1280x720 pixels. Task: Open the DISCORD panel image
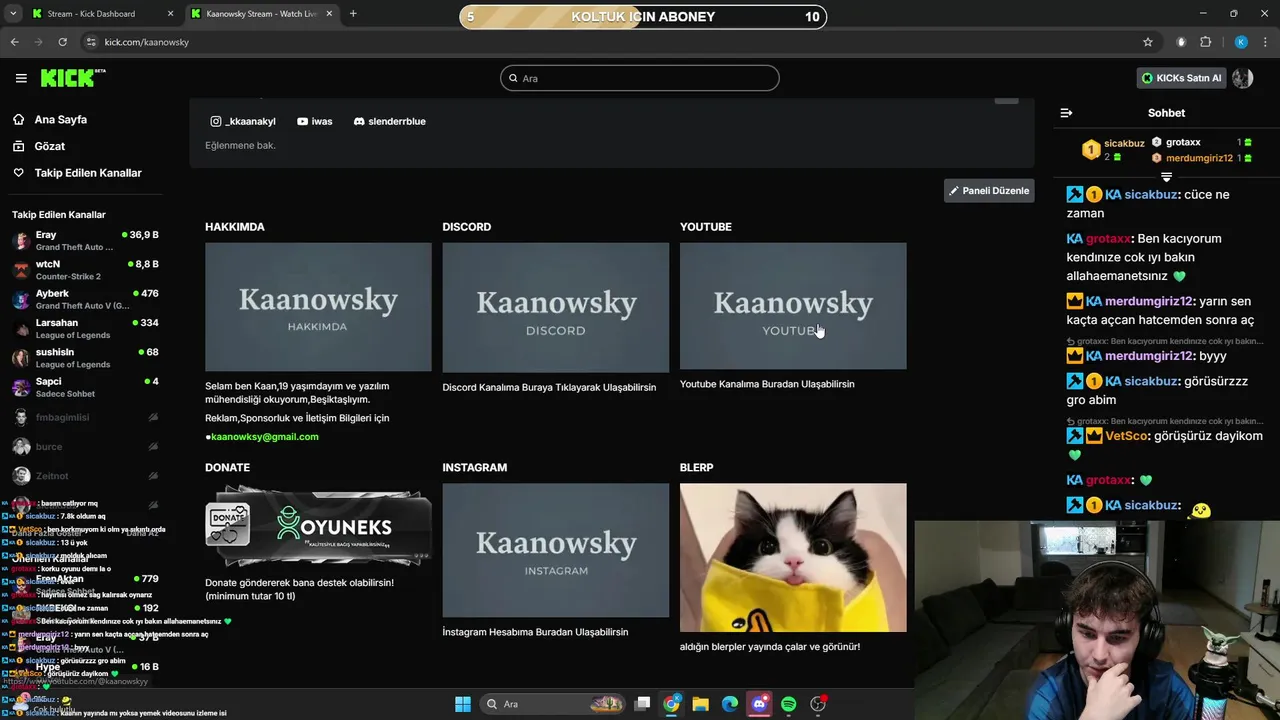point(556,307)
